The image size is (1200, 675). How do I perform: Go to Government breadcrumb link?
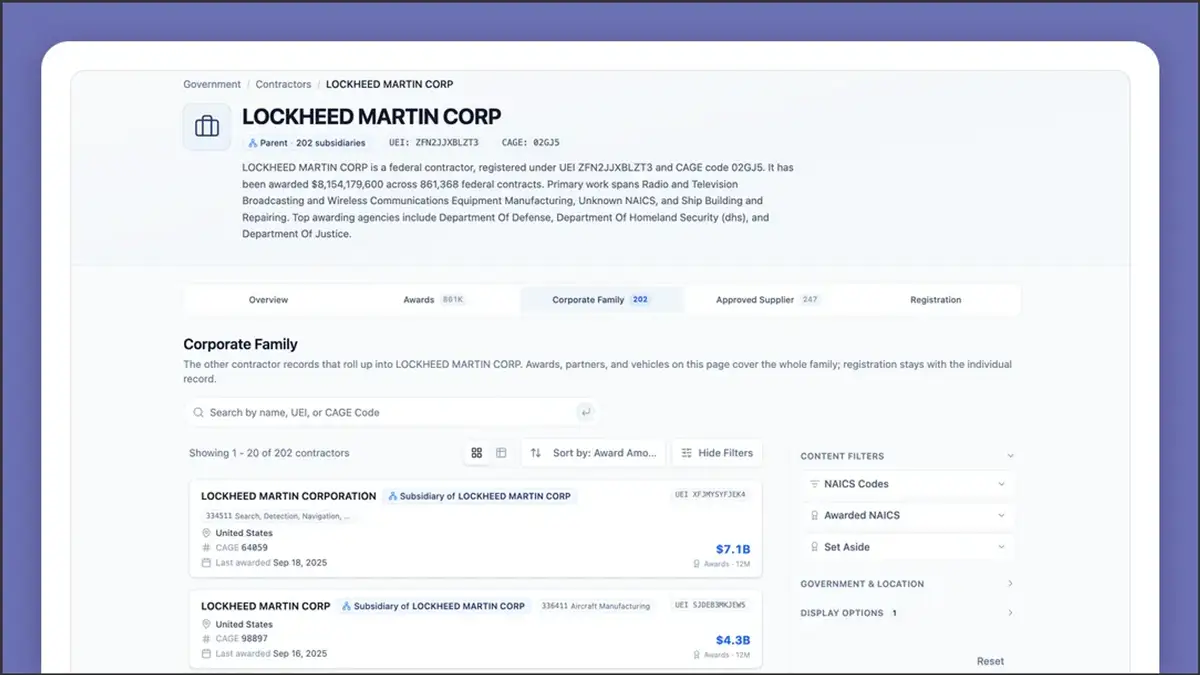click(x=212, y=85)
